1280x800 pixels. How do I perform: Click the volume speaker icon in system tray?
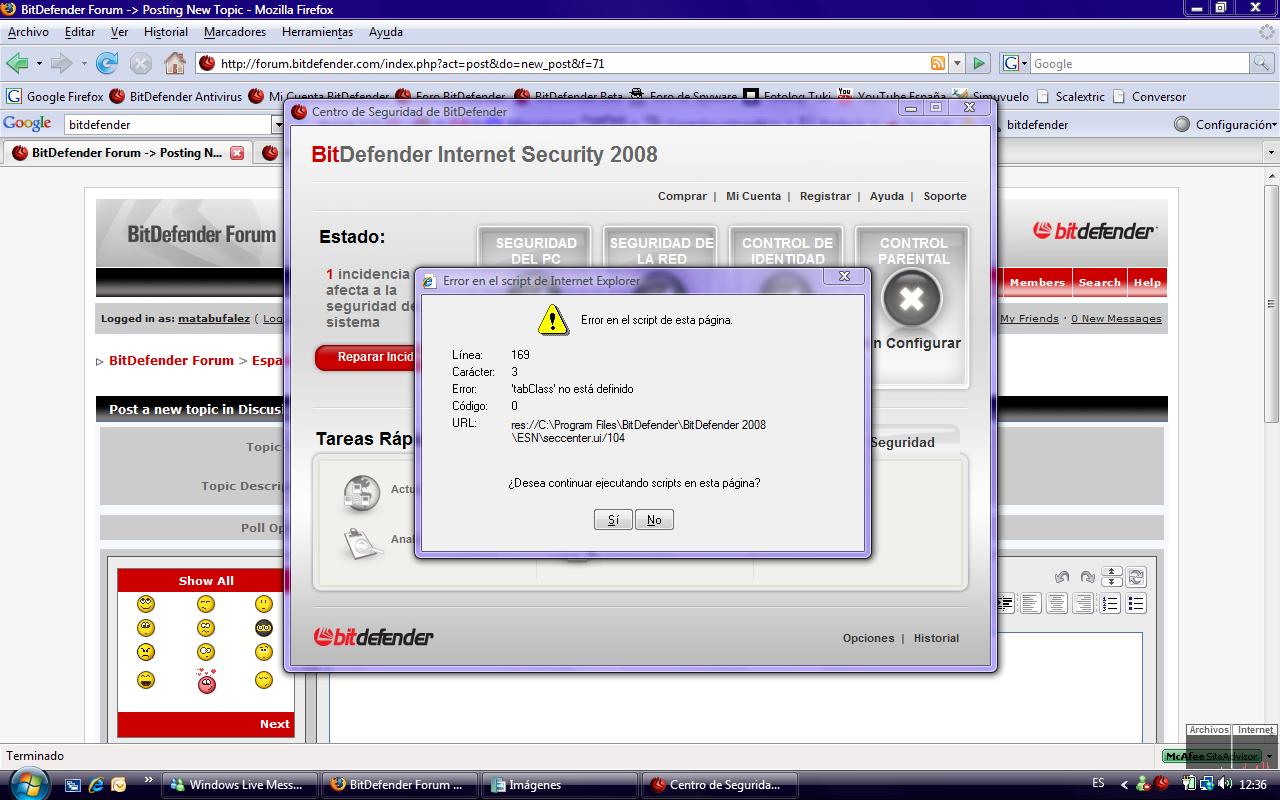[x=1225, y=784]
